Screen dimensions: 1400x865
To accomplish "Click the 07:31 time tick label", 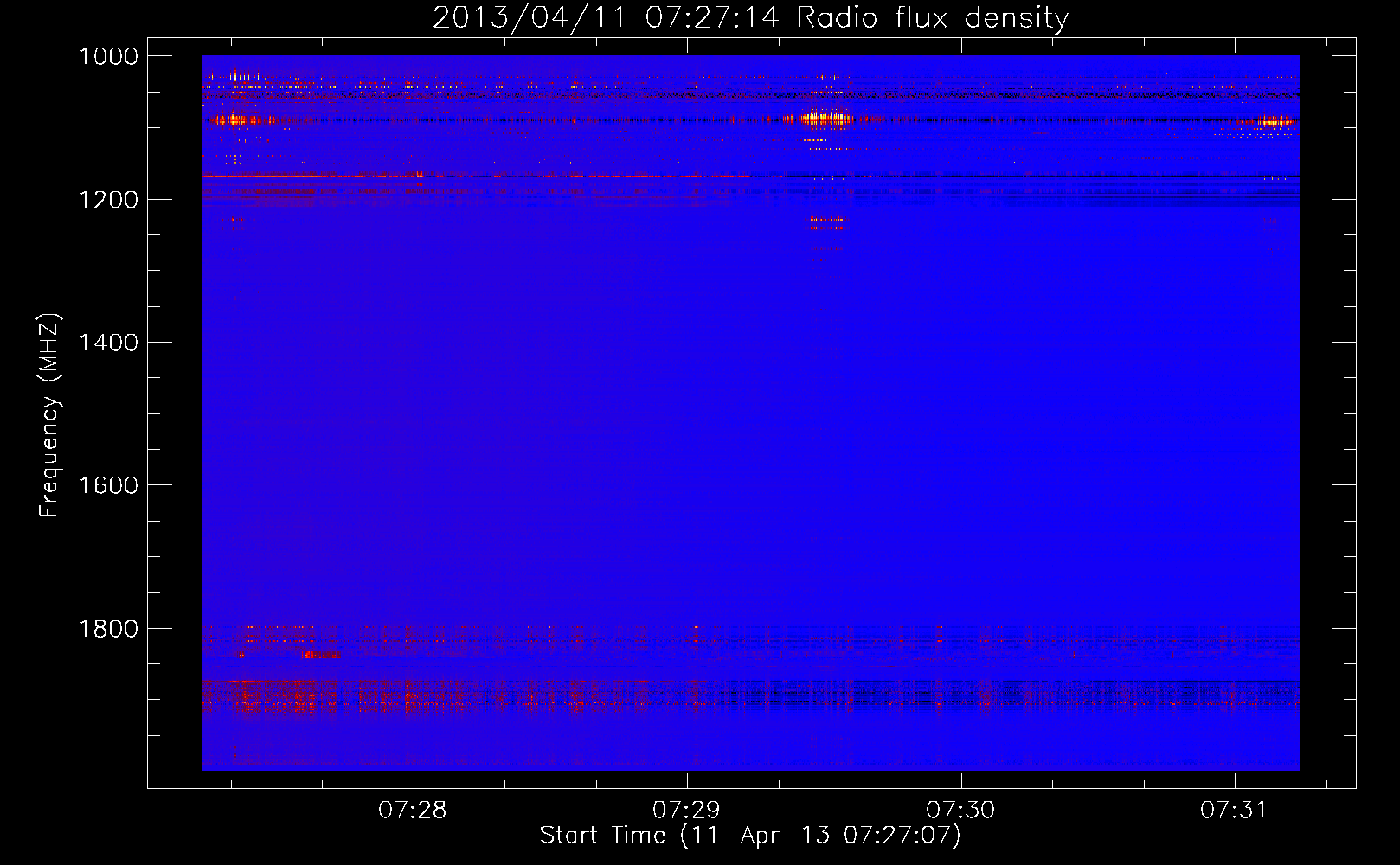I will point(1234,811).
